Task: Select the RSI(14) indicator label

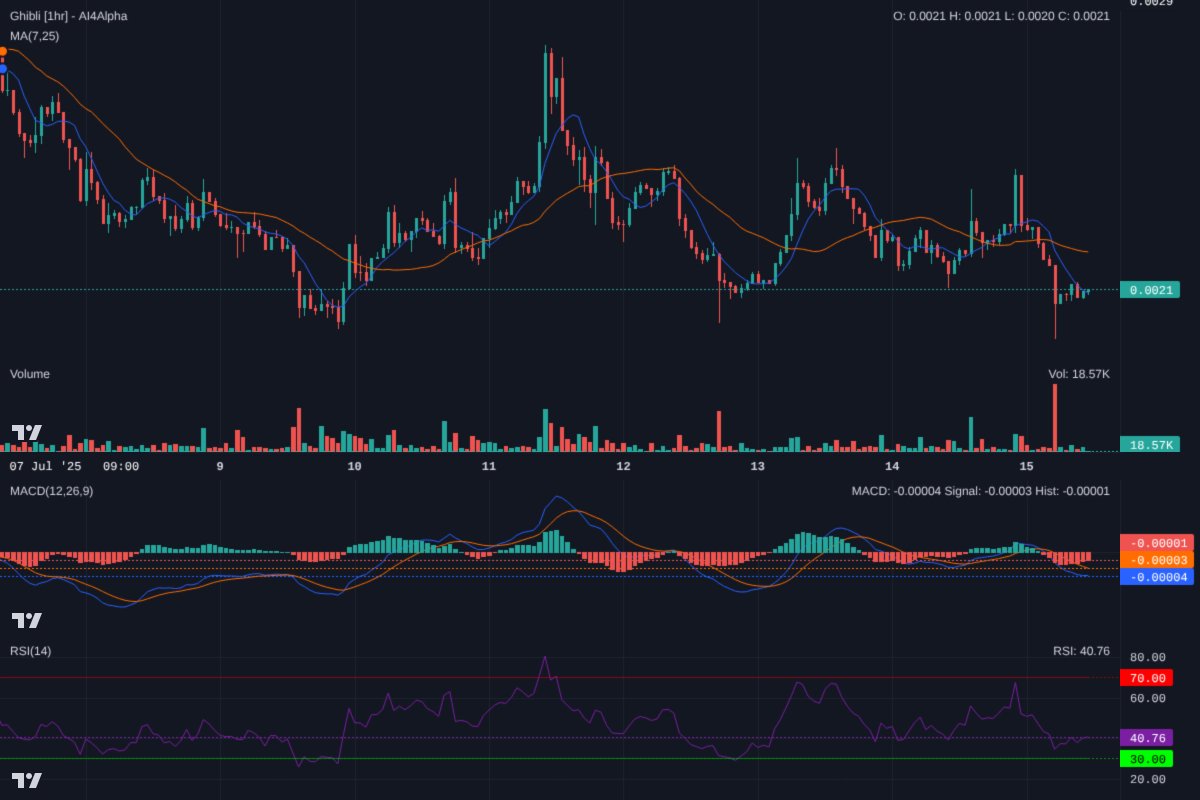Action: (30, 651)
